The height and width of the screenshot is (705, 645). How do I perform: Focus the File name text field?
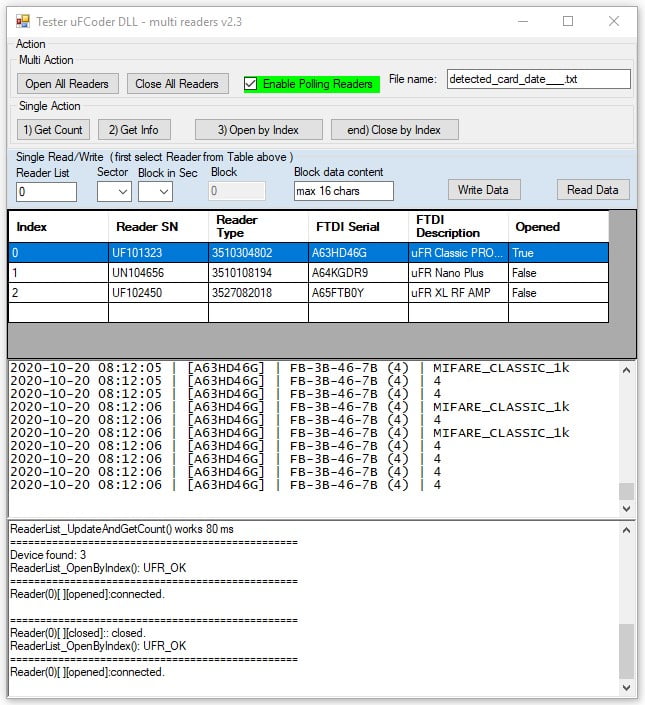(537, 80)
